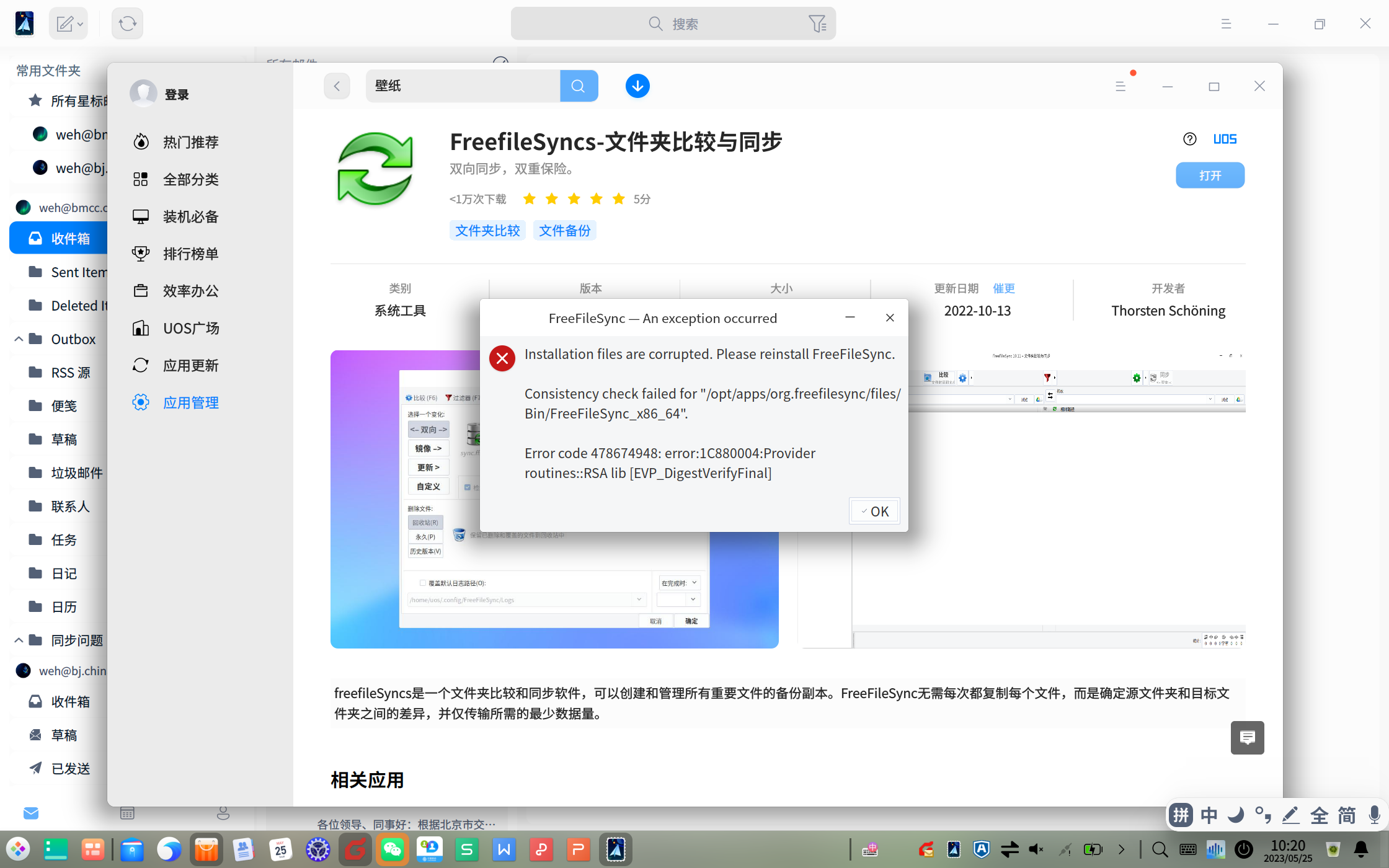
Task: Toggle Chinese/English input with 中 button
Action: pos(1209,815)
